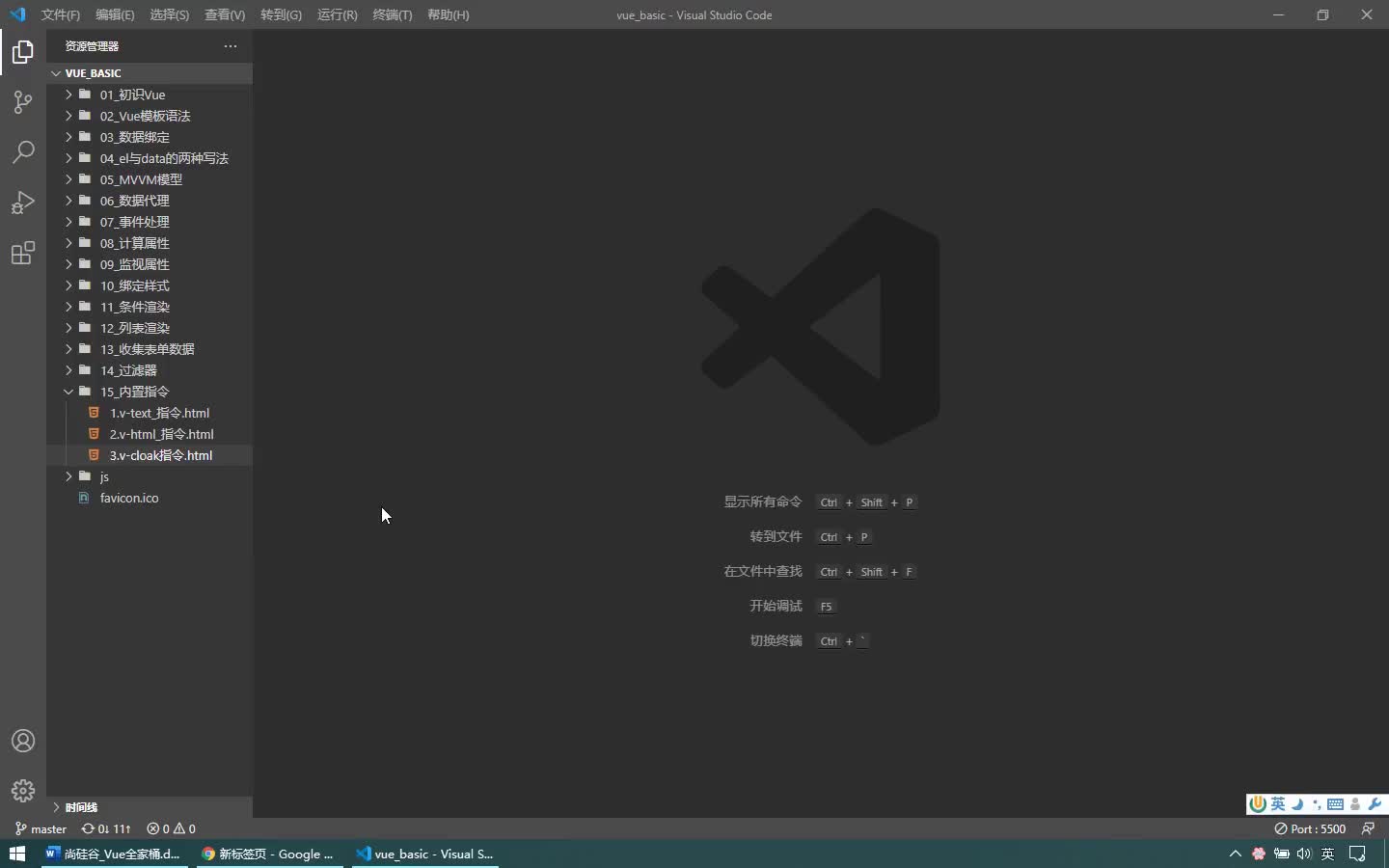1389x868 pixels.
Task: Open Windows Start button
Action: (16, 854)
